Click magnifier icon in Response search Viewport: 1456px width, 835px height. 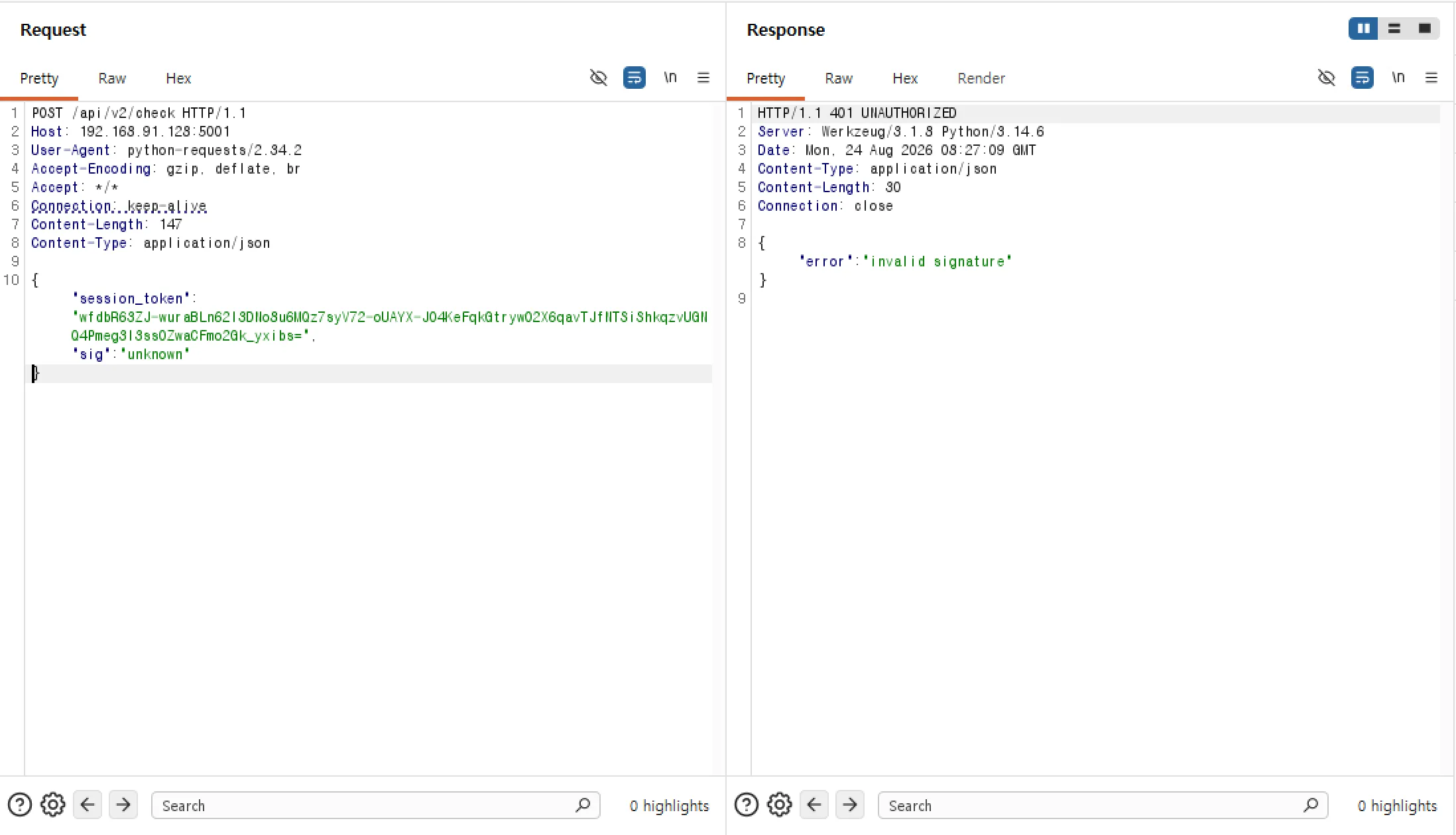[x=1311, y=805]
